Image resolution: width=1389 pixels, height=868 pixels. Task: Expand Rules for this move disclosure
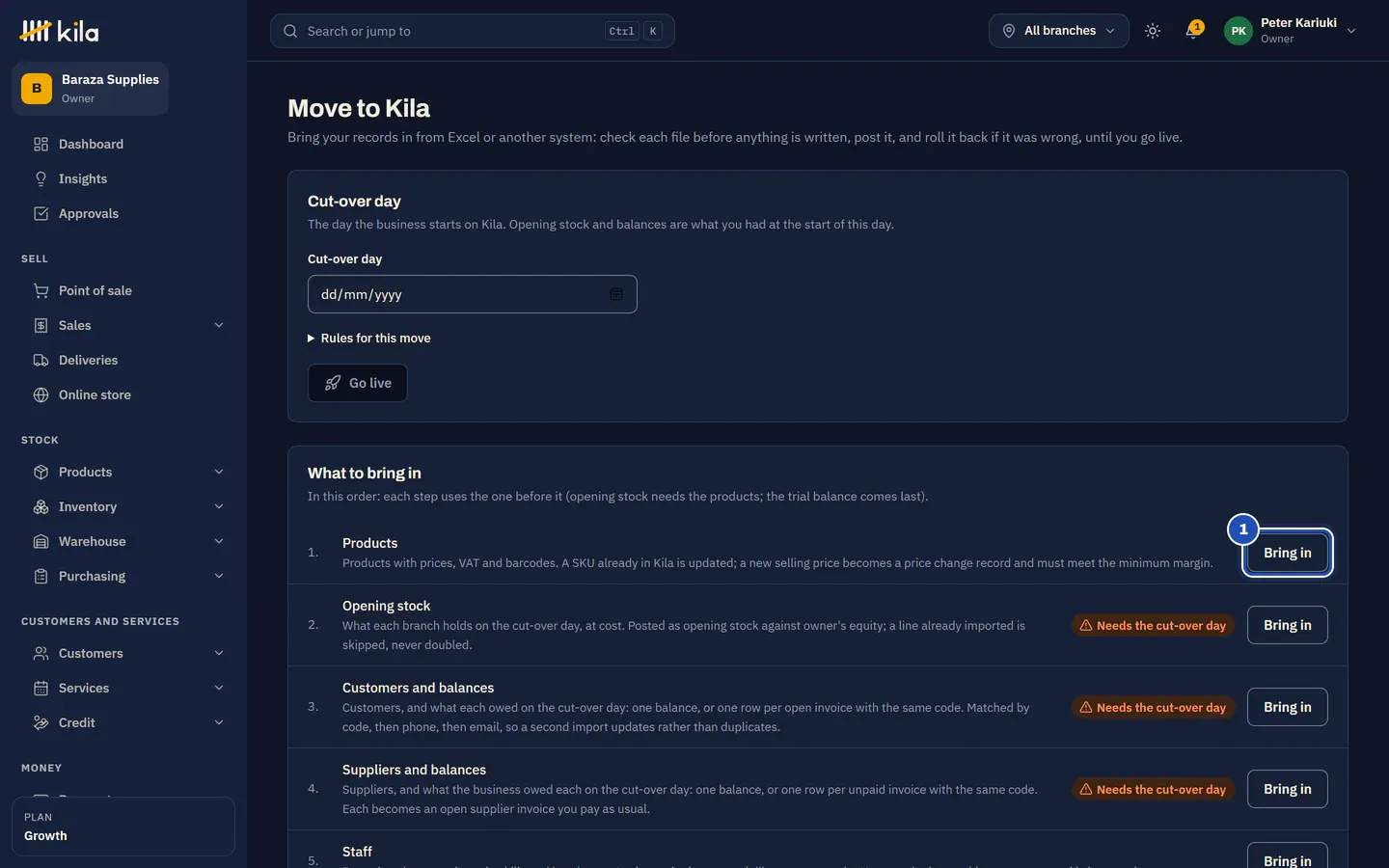pos(369,338)
